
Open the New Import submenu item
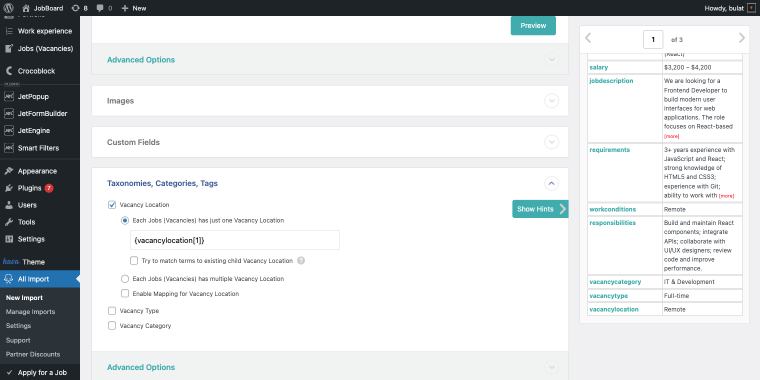(24, 298)
